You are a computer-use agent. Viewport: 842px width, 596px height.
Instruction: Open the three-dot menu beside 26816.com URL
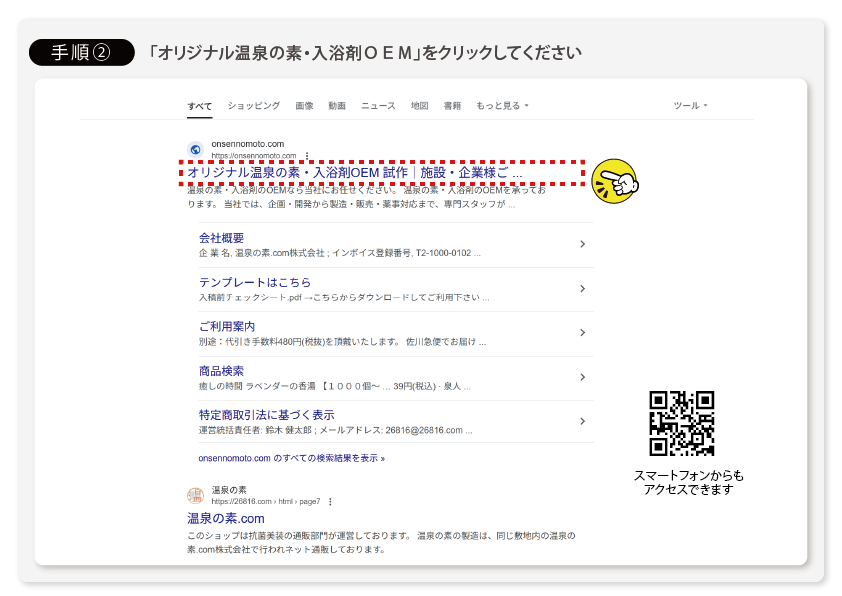(x=330, y=501)
